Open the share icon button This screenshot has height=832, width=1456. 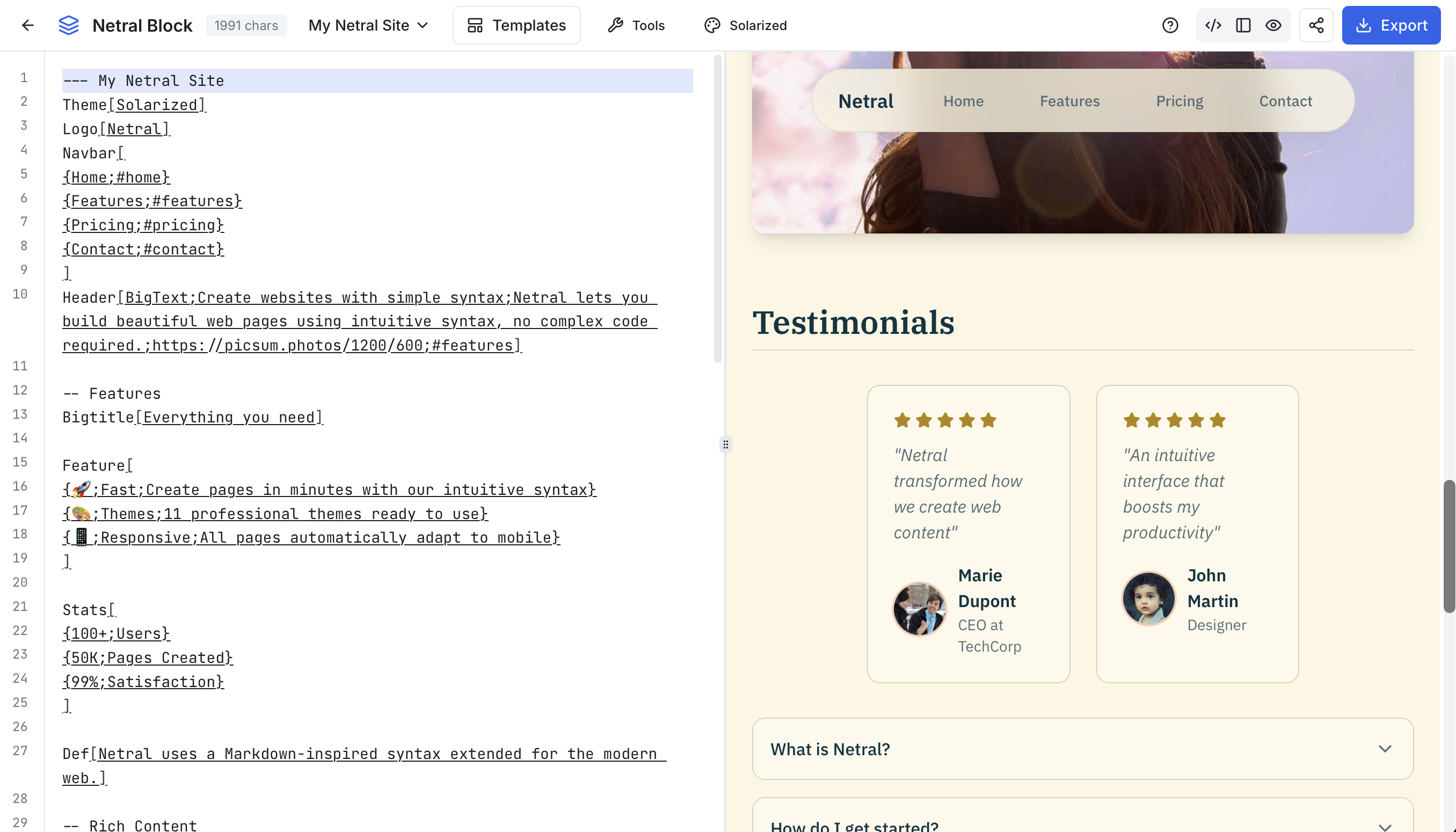point(1316,25)
